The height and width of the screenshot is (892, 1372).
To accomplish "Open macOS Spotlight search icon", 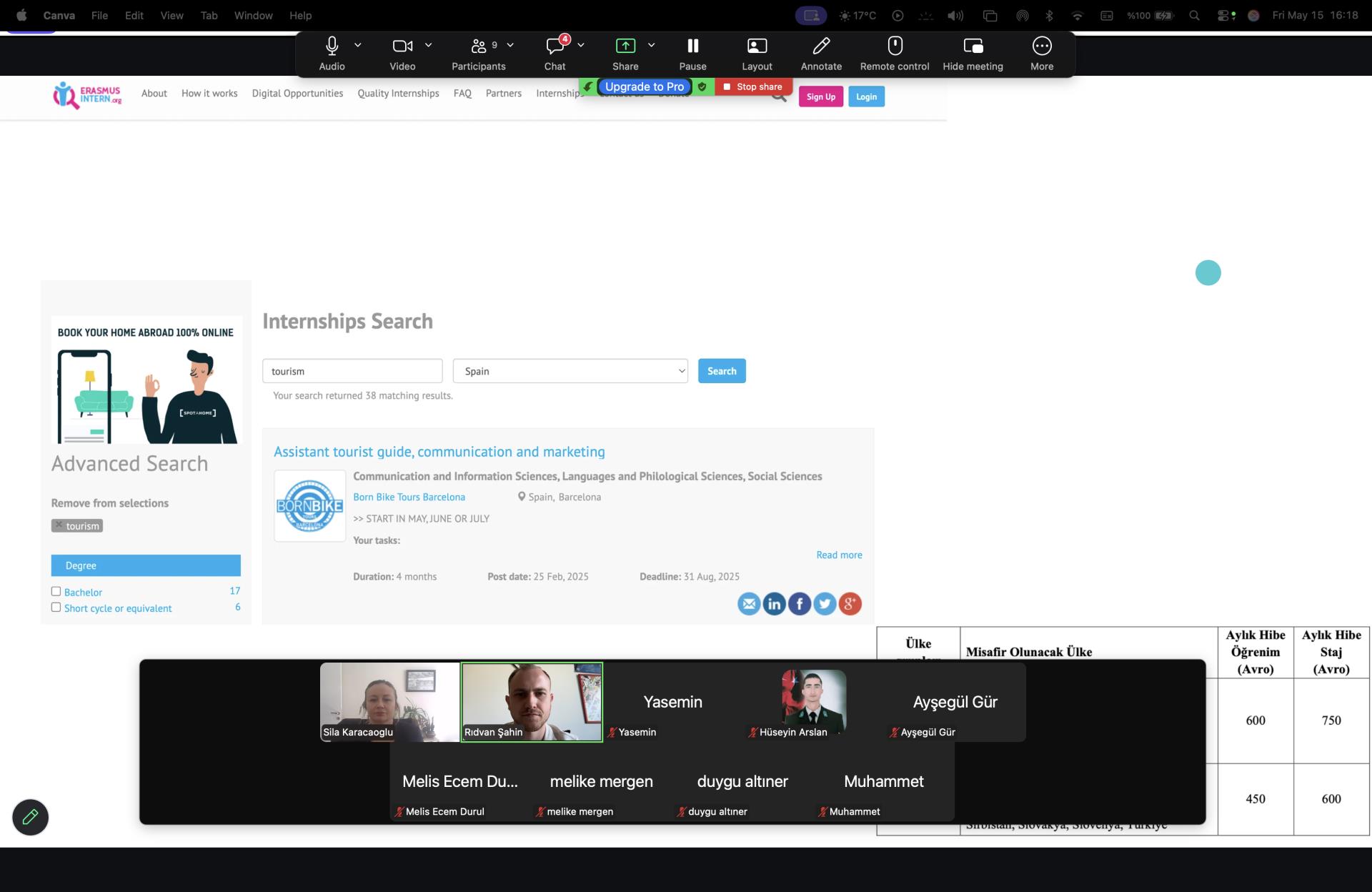I will coord(1194,15).
